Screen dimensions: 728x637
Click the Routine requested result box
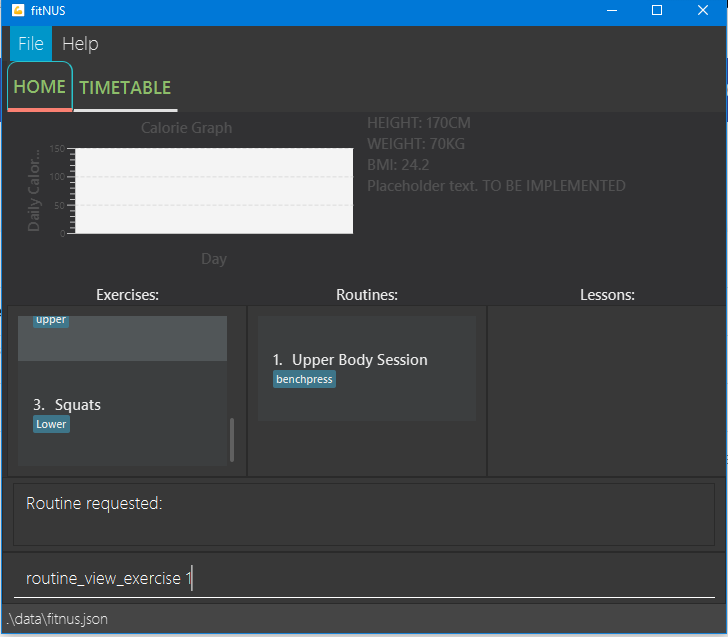tap(364, 514)
